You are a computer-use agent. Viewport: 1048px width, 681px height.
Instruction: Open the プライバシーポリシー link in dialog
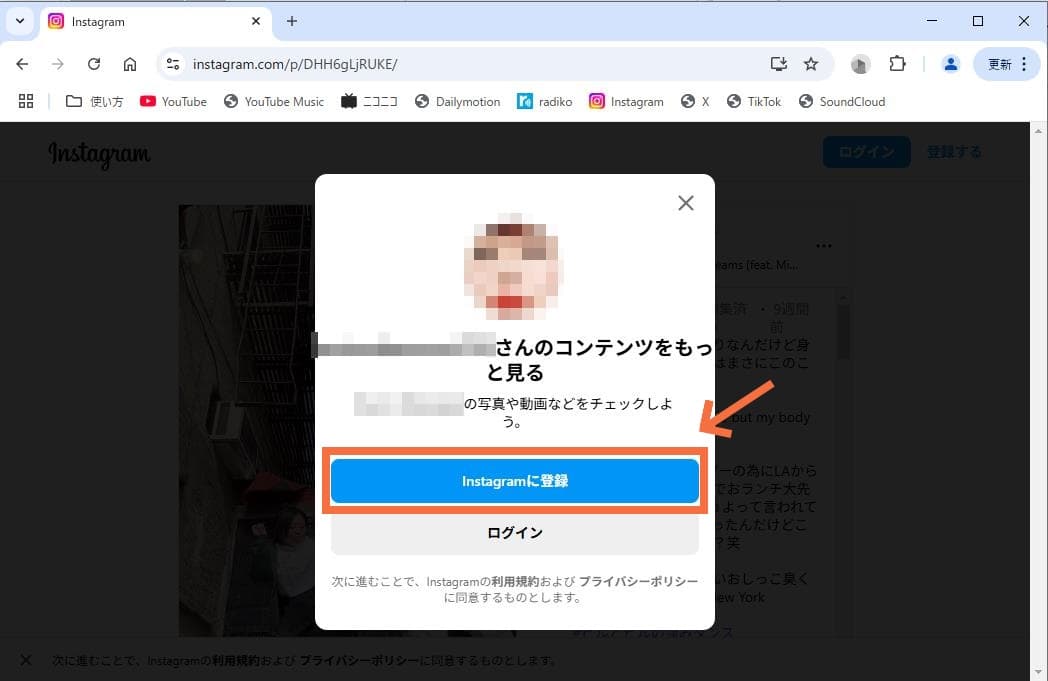[638, 582]
